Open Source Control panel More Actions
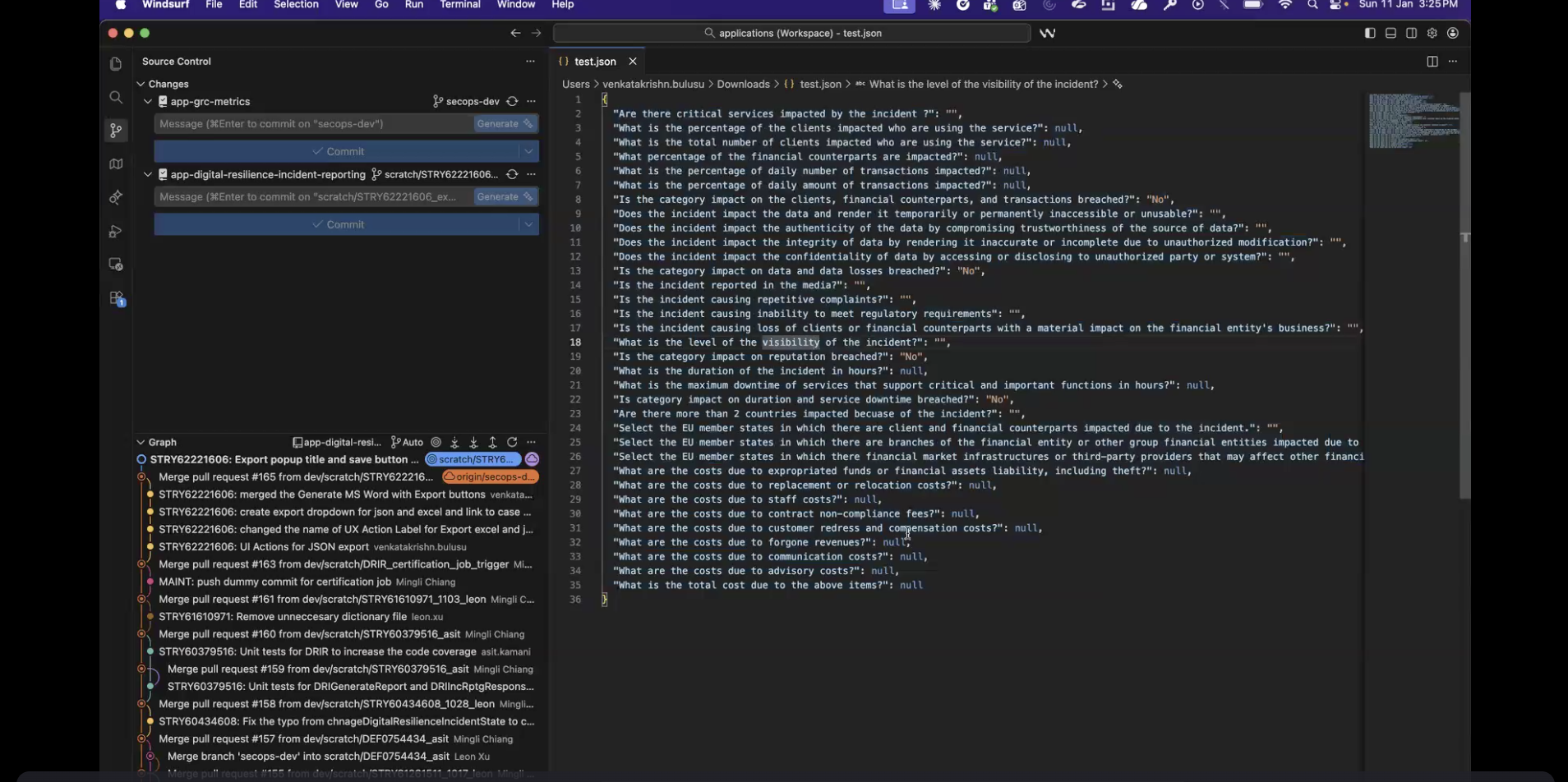This screenshot has width=1568, height=782. (530, 62)
